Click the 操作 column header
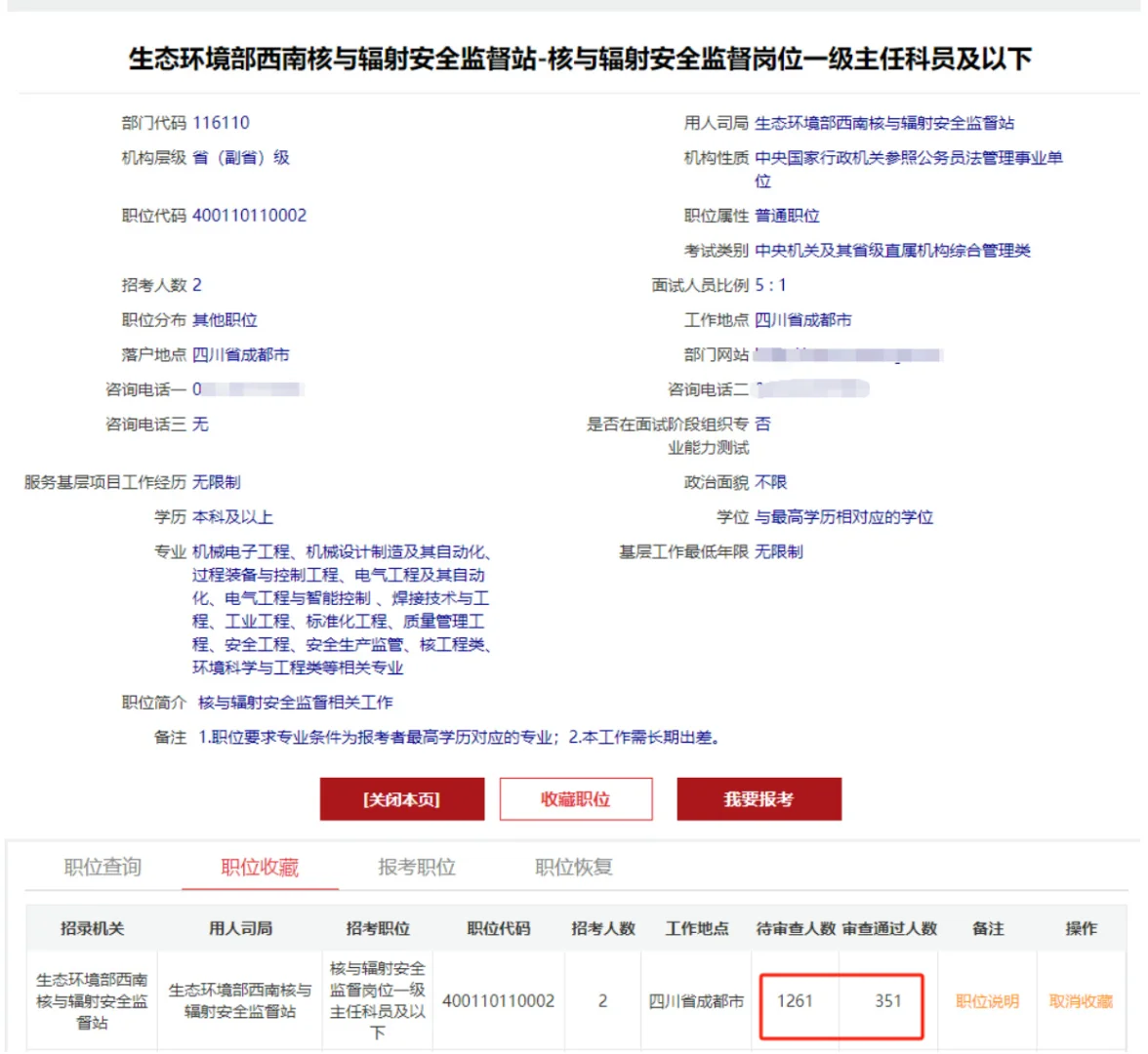 point(1081,928)
